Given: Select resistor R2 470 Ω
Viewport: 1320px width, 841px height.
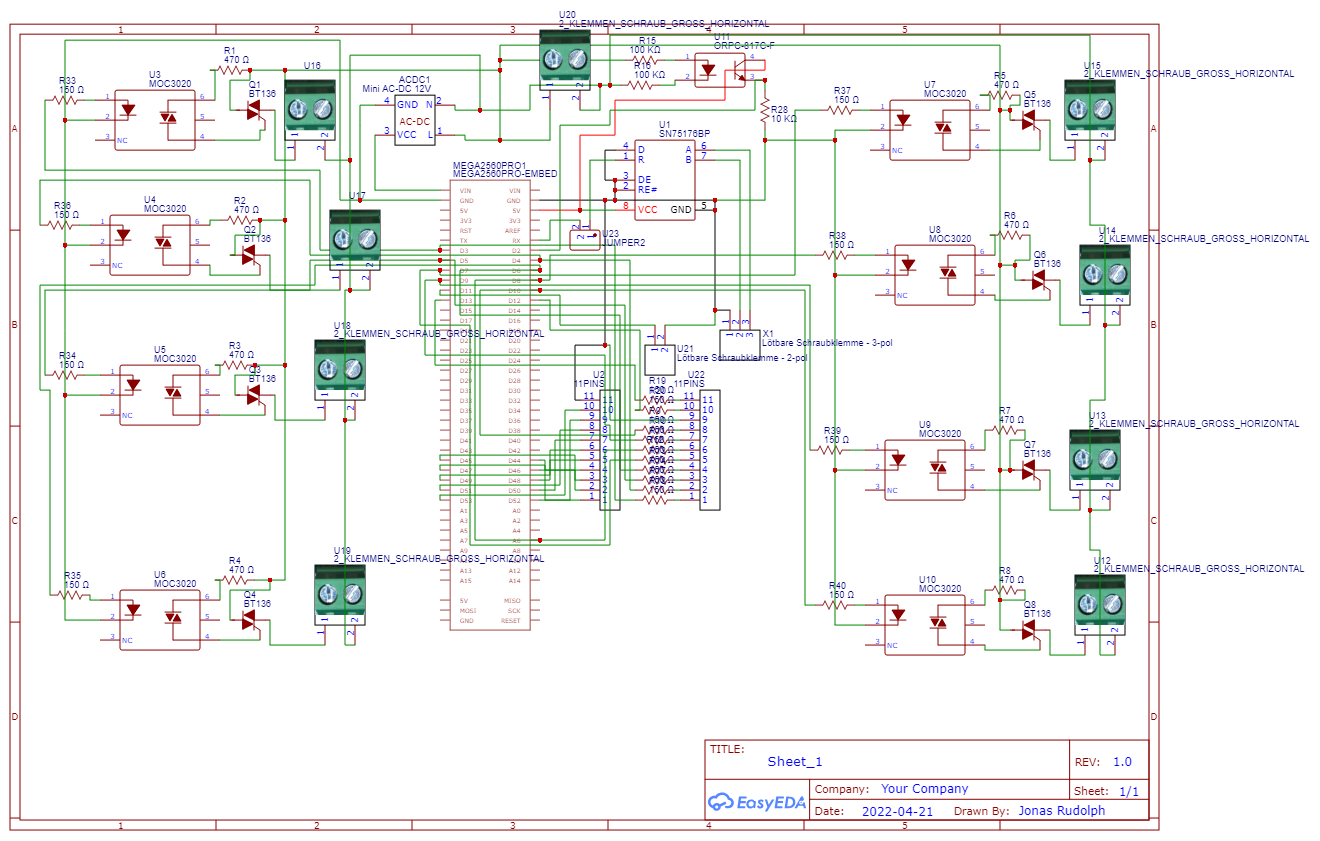Looking at the screenshot, I should [x=240, y=220].
